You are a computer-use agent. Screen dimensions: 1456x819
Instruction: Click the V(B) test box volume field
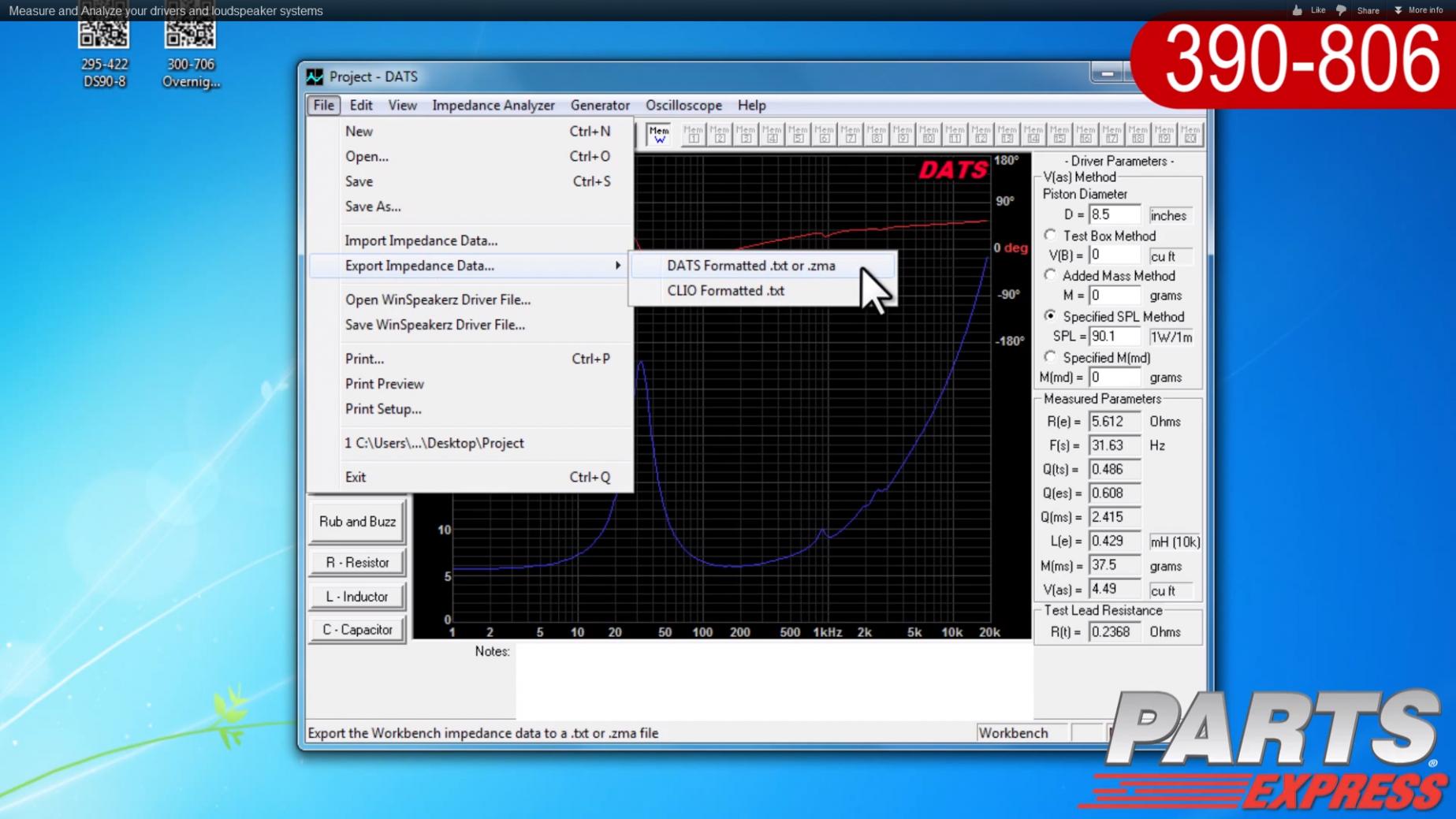pyautogui.click(x=1114, y=255)
